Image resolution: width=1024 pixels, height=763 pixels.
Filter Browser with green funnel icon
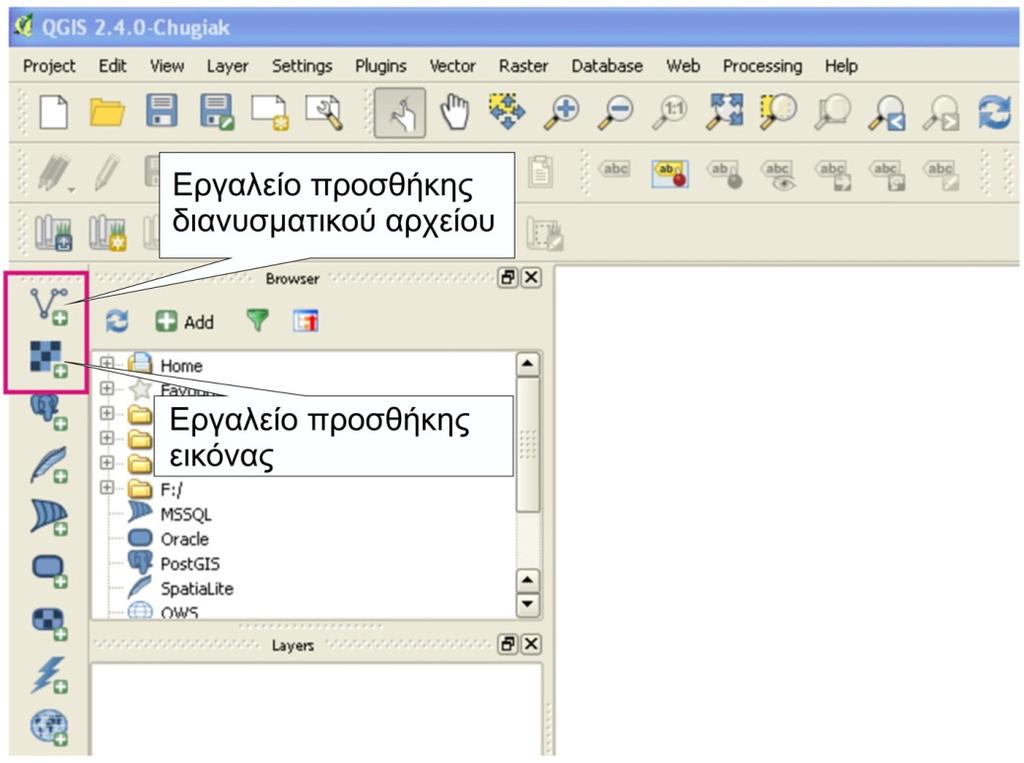point(257,320)
